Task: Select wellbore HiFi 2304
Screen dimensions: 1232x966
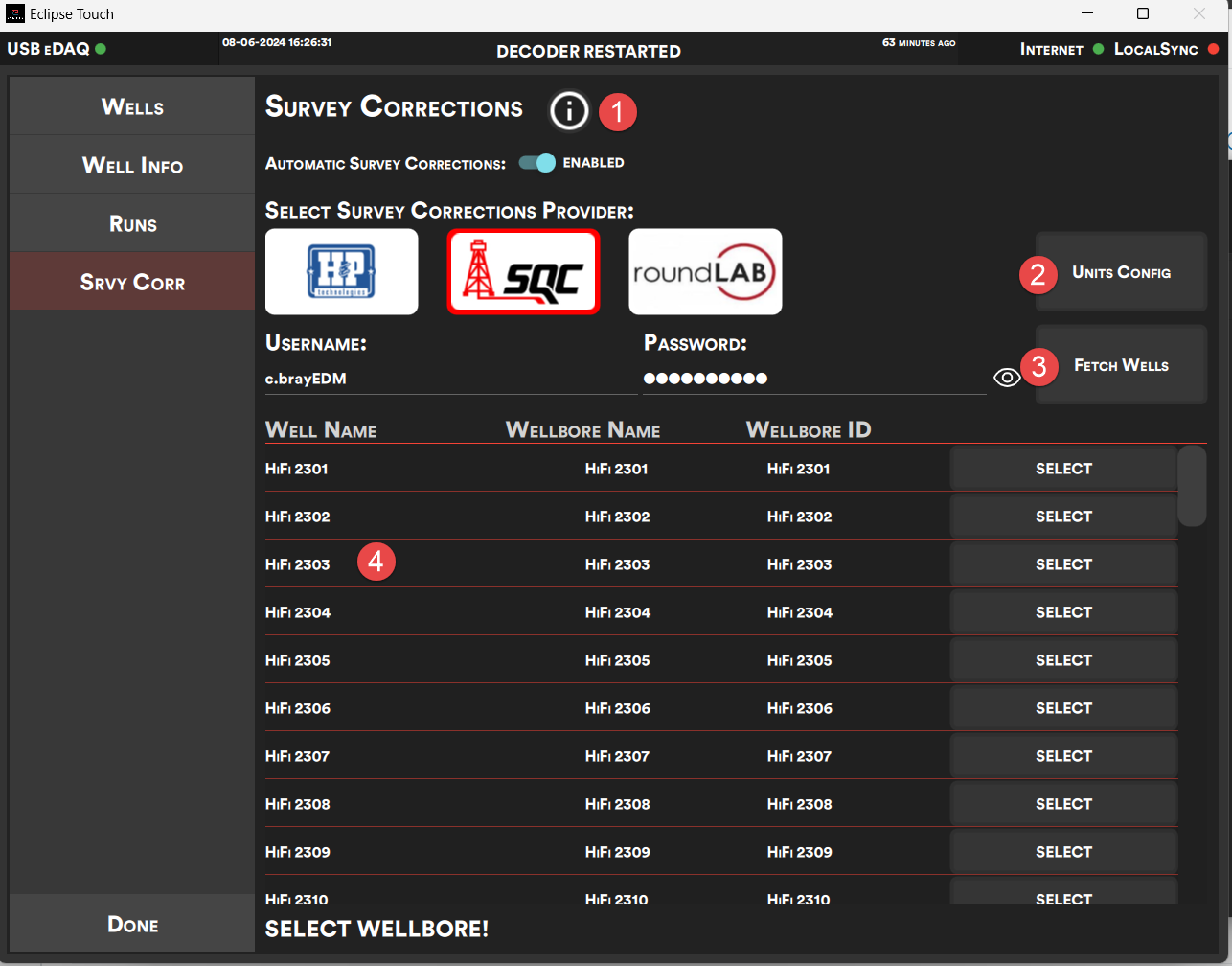Action: pyautogui.click(x=1063, y=612)
